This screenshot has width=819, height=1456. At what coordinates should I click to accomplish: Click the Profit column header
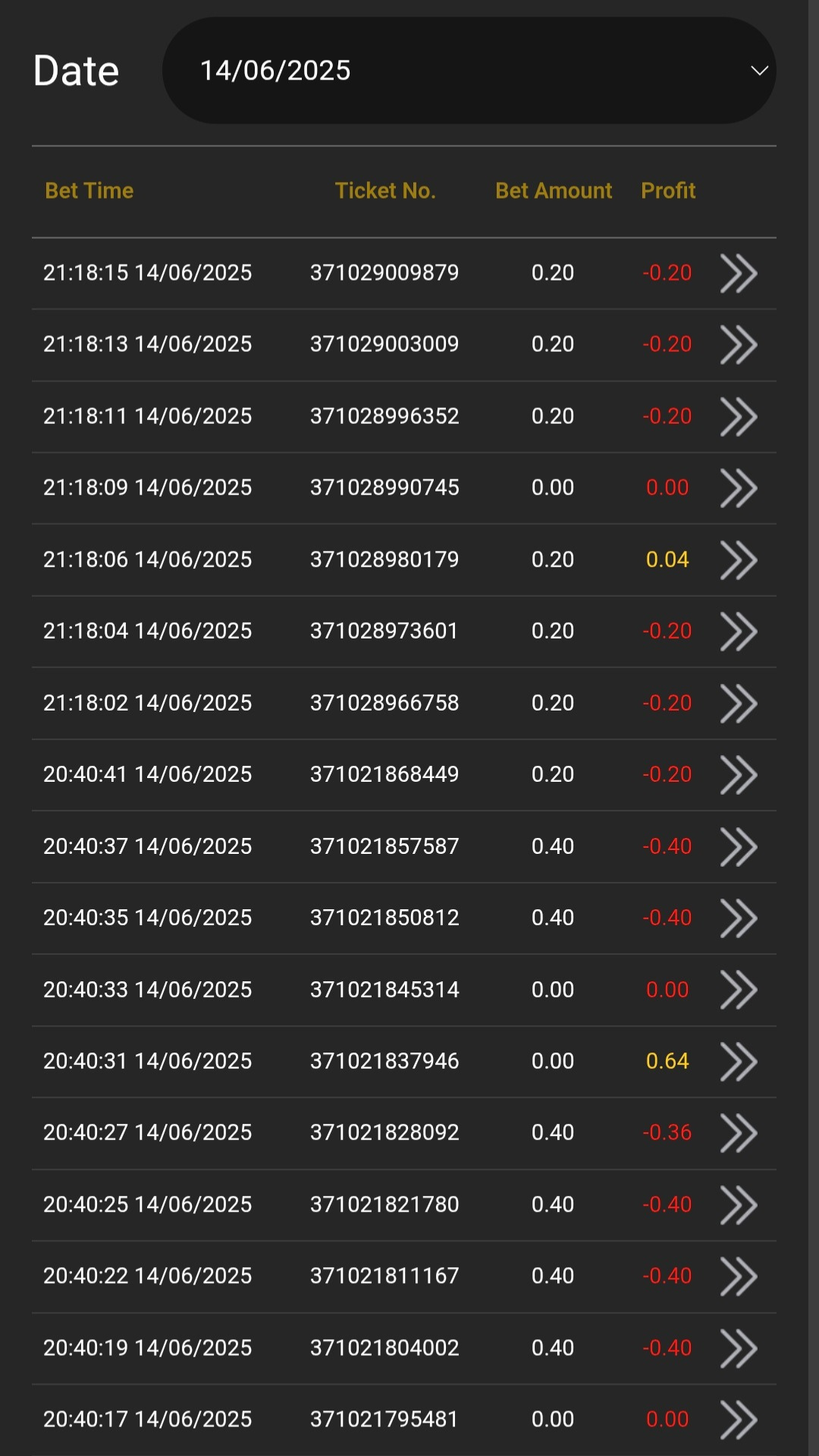click(668, 190)
